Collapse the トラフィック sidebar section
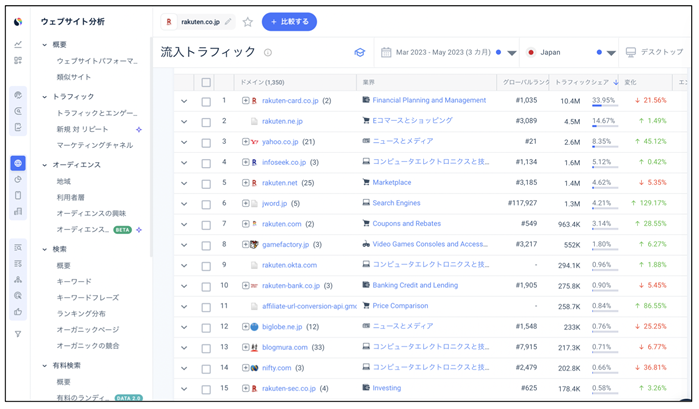The height and width of the screenshot is (409, 699). click(45, 97)
